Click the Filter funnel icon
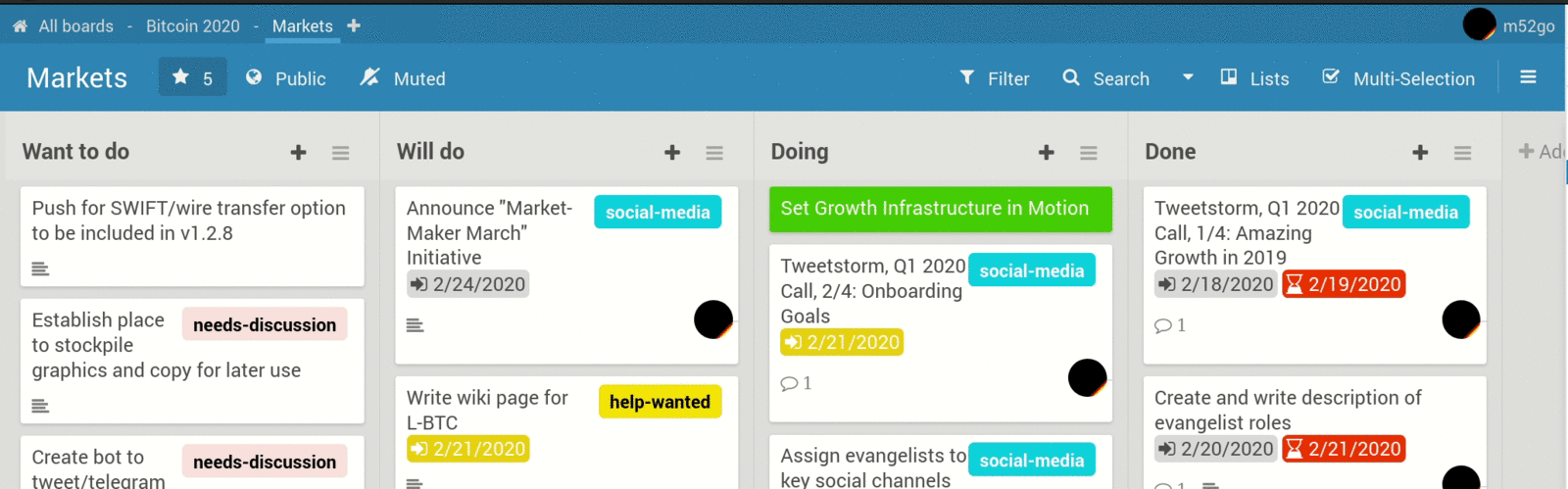This screenshot has width=1568, height=489. coord(967,77)
